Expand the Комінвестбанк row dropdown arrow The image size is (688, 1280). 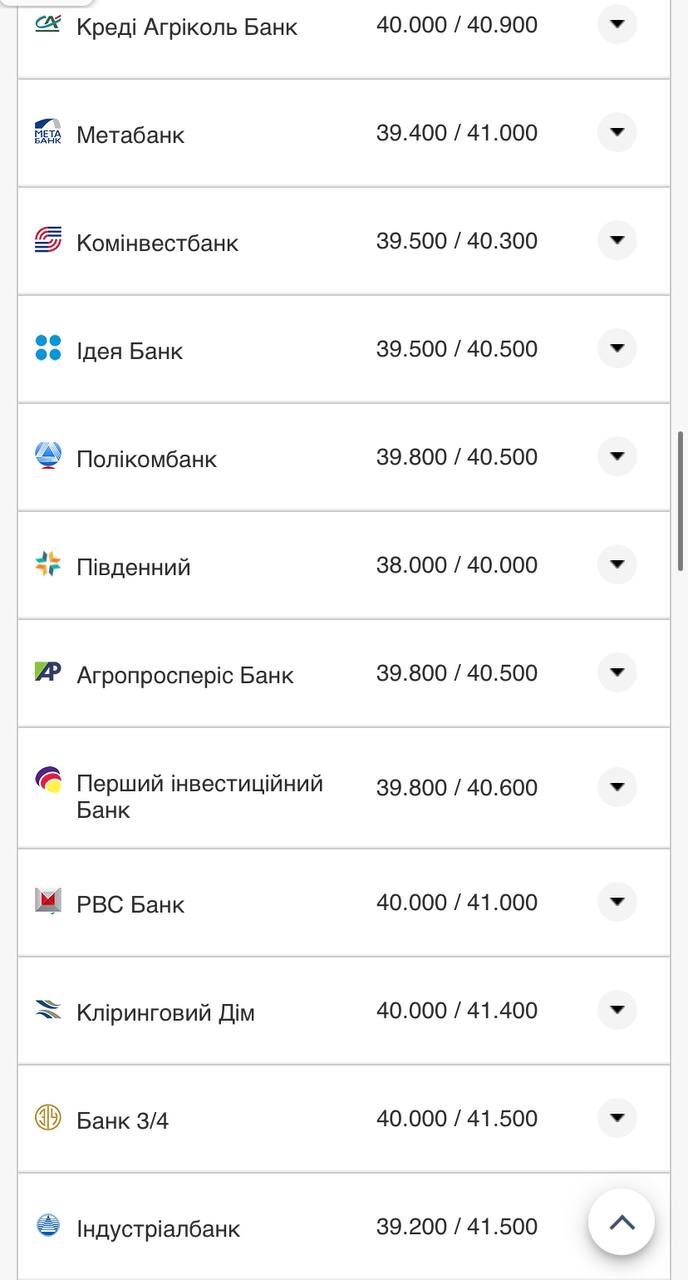pos(617,240)
